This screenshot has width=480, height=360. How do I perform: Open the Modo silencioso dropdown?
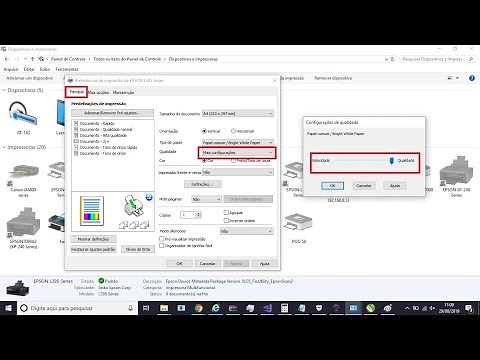pos(246,231)
